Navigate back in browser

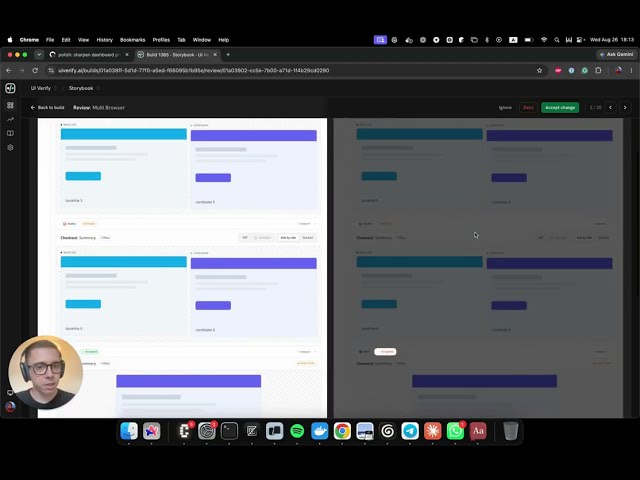(x=9, y=71)
